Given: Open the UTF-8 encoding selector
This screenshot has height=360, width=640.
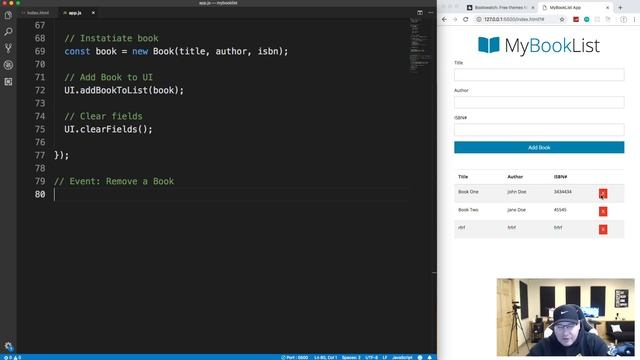Looking at the screenshot, I should tap(371, 357).
